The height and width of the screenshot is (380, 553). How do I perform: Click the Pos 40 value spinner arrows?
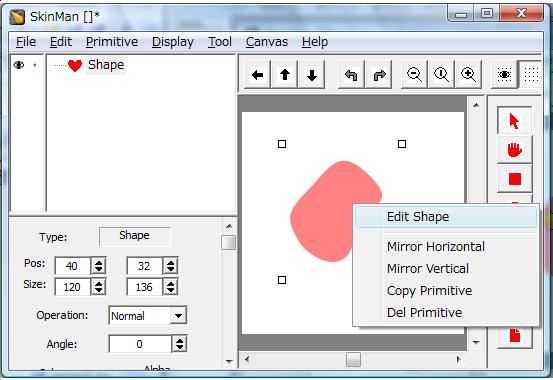pos(98,266)
